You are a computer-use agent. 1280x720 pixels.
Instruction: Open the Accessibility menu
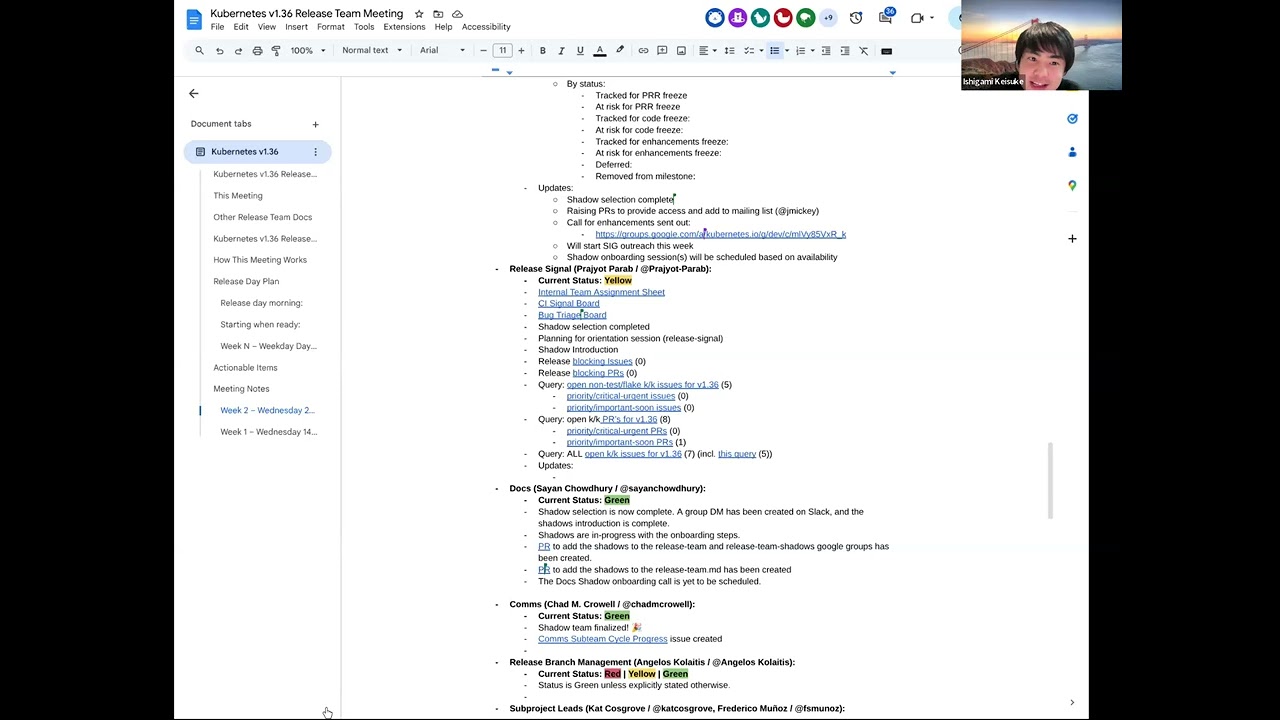pyautogui.click(x=486, y=27)
